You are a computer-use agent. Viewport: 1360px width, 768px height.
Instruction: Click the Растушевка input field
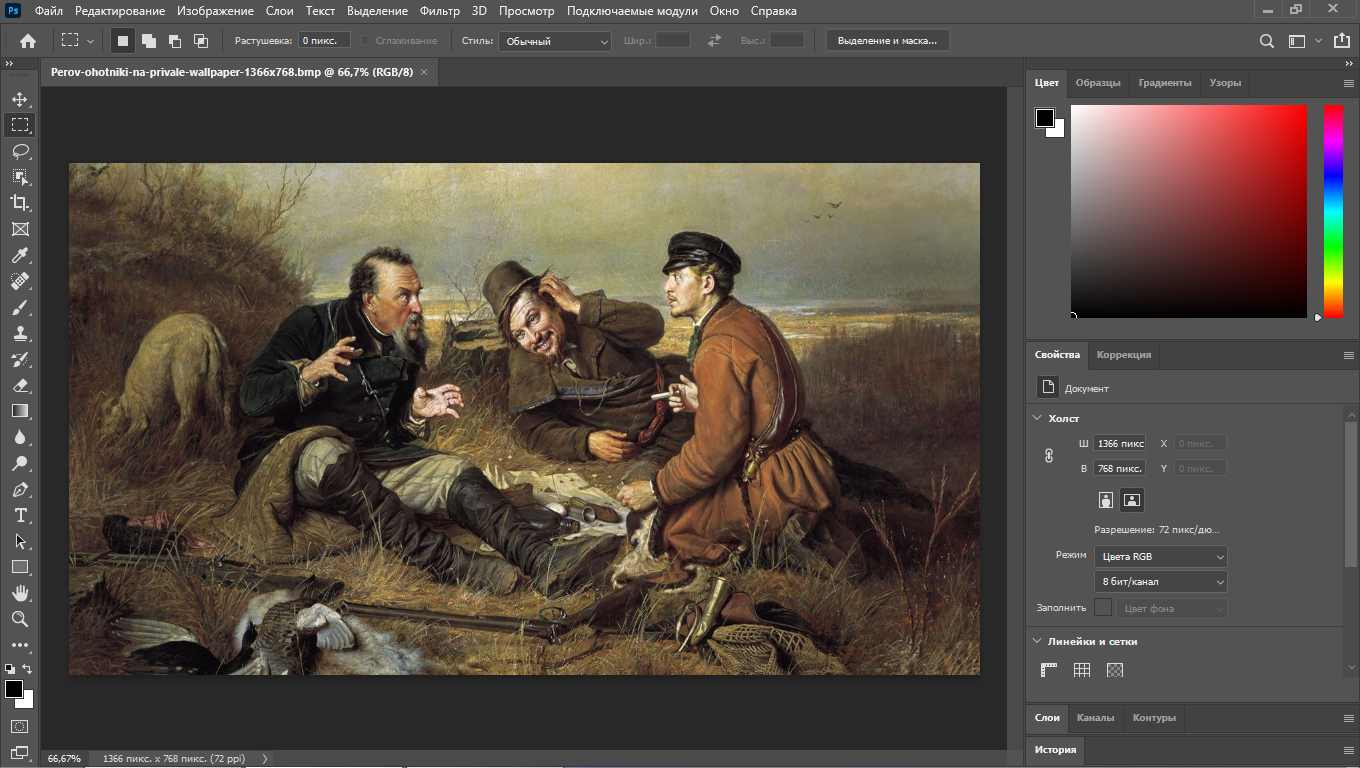coord(325,41)
